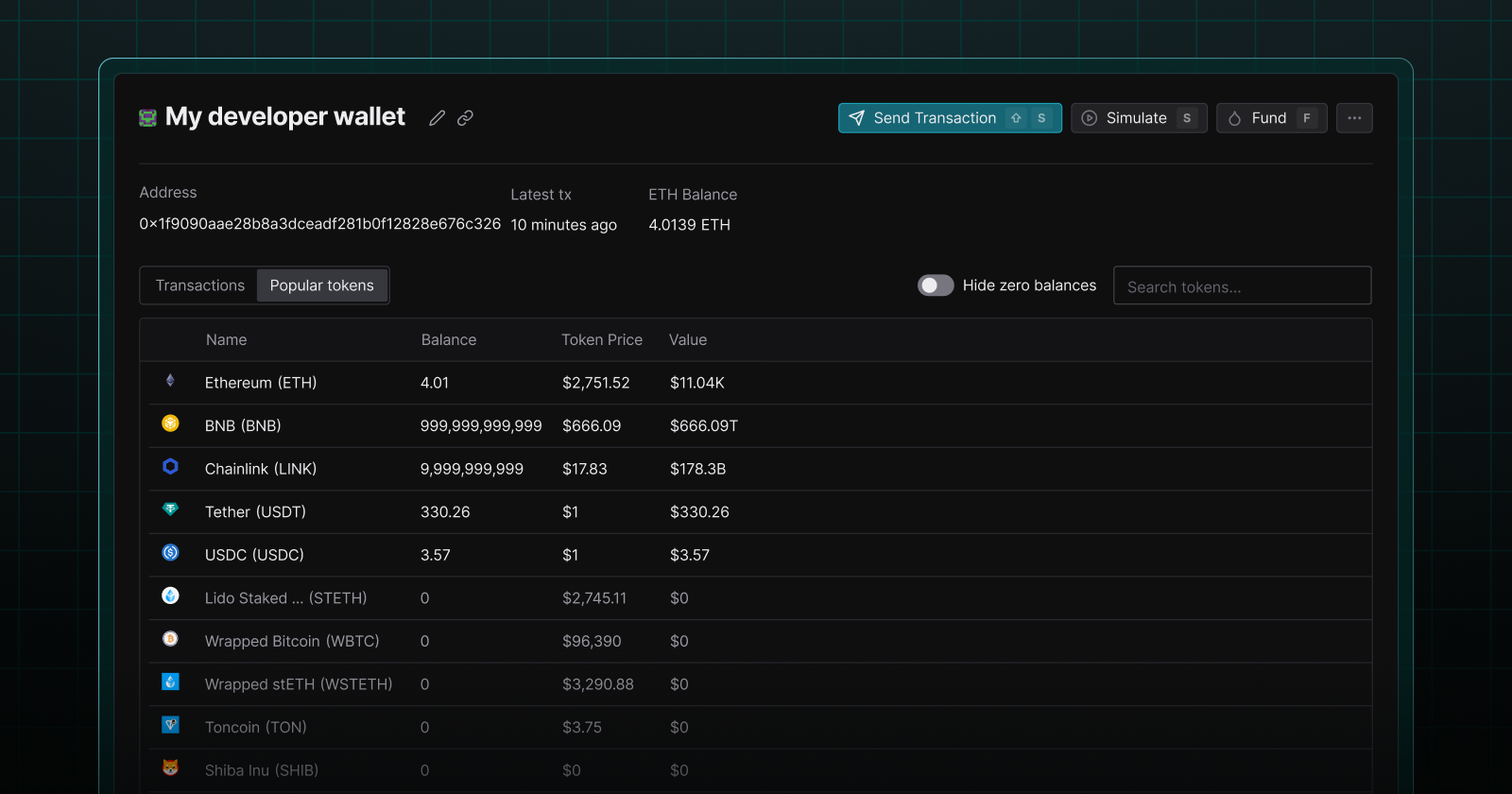Click the Value column header
The width and height of the screenshot is (1512, 794).
[x=688, y=340]
